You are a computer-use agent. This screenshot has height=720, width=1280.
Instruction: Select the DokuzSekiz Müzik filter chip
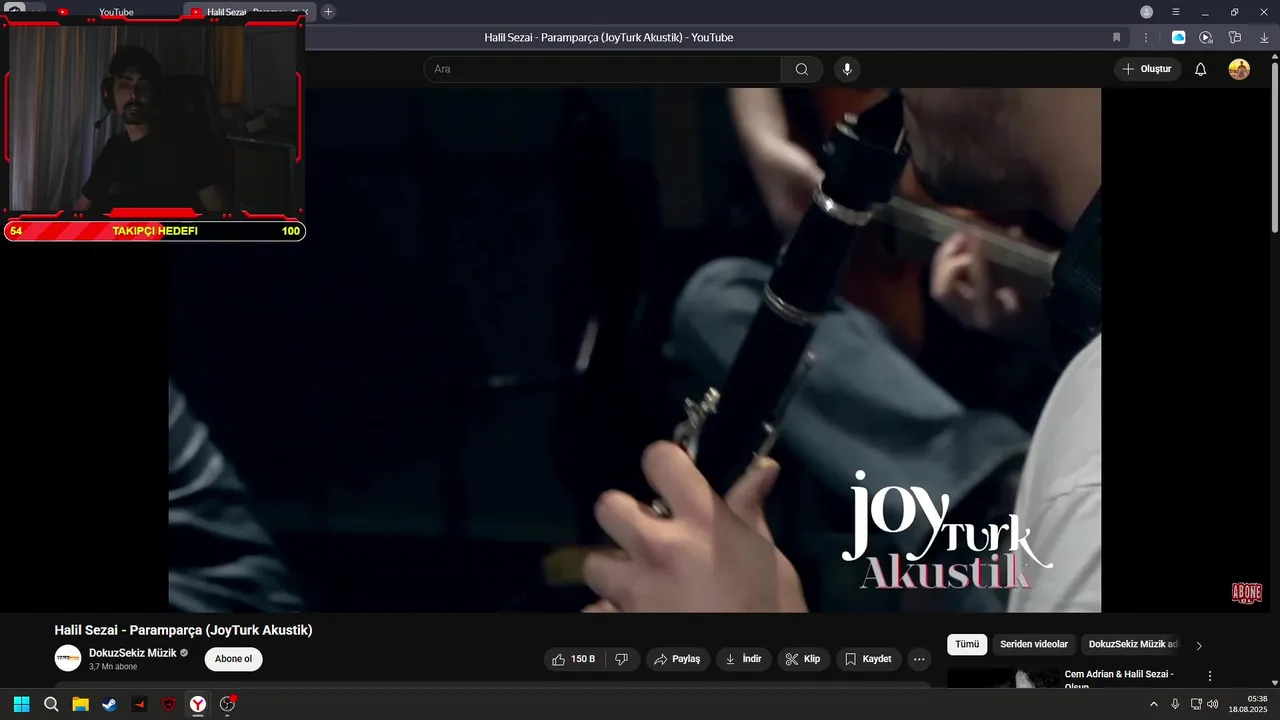(x=1133, y=644)
